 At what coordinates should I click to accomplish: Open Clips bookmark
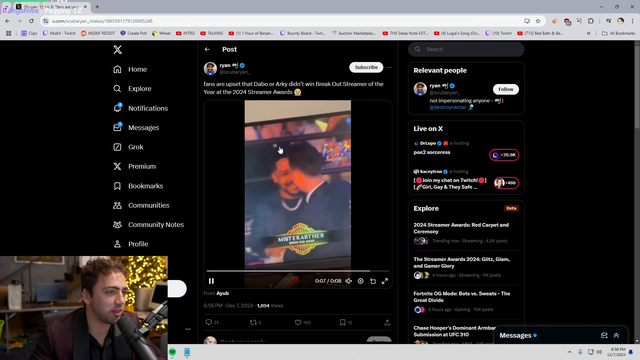pos(29,33)
